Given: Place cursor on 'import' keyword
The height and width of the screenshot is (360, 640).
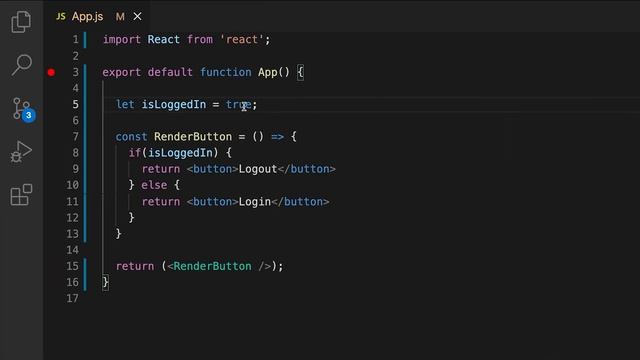Looking at the screenshot, I should (122, 40).
